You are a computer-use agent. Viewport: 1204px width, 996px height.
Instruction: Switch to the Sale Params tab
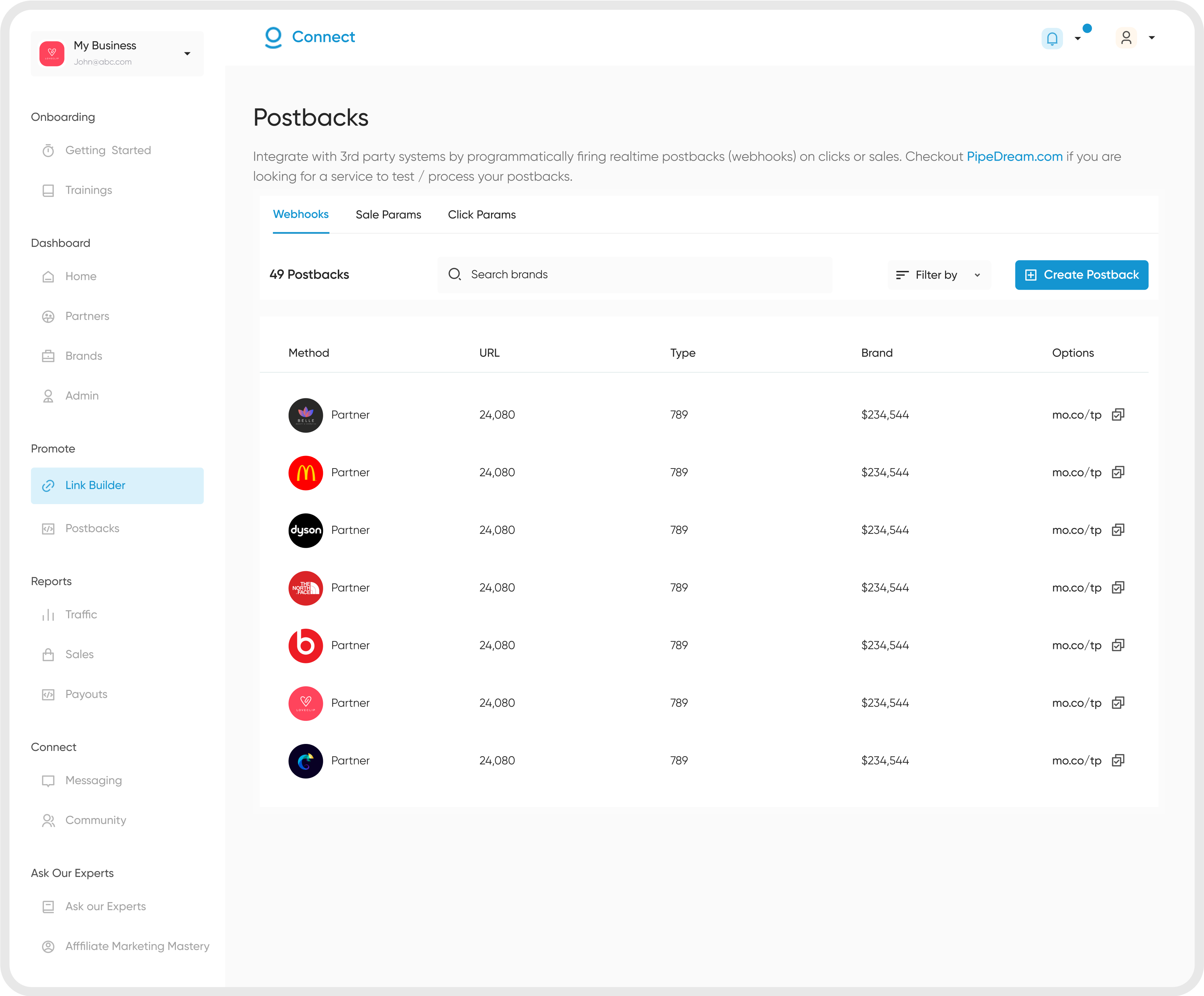point(388,215)
